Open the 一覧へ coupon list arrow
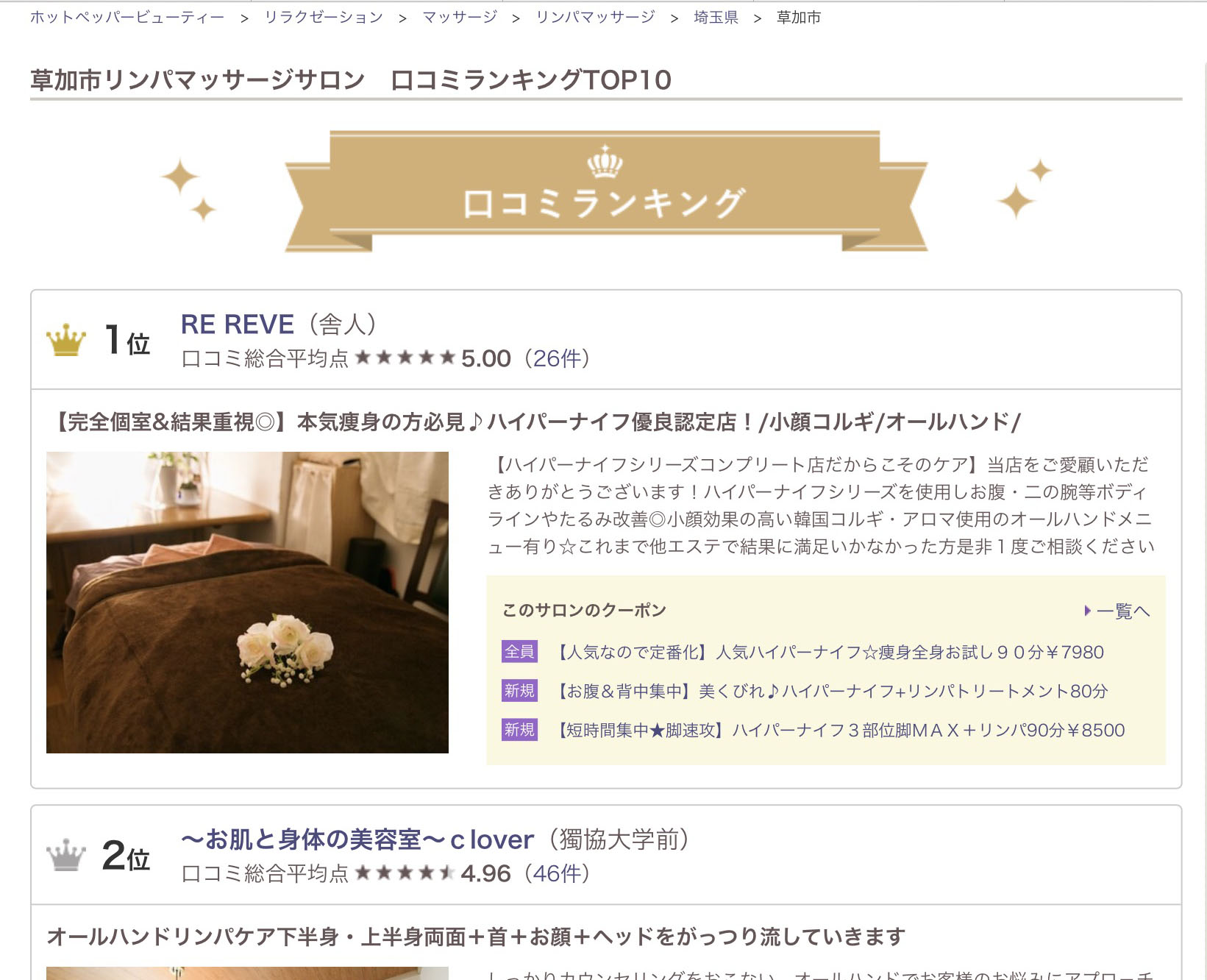Screen dimensions: 1207x980 tap(1117, 611)
